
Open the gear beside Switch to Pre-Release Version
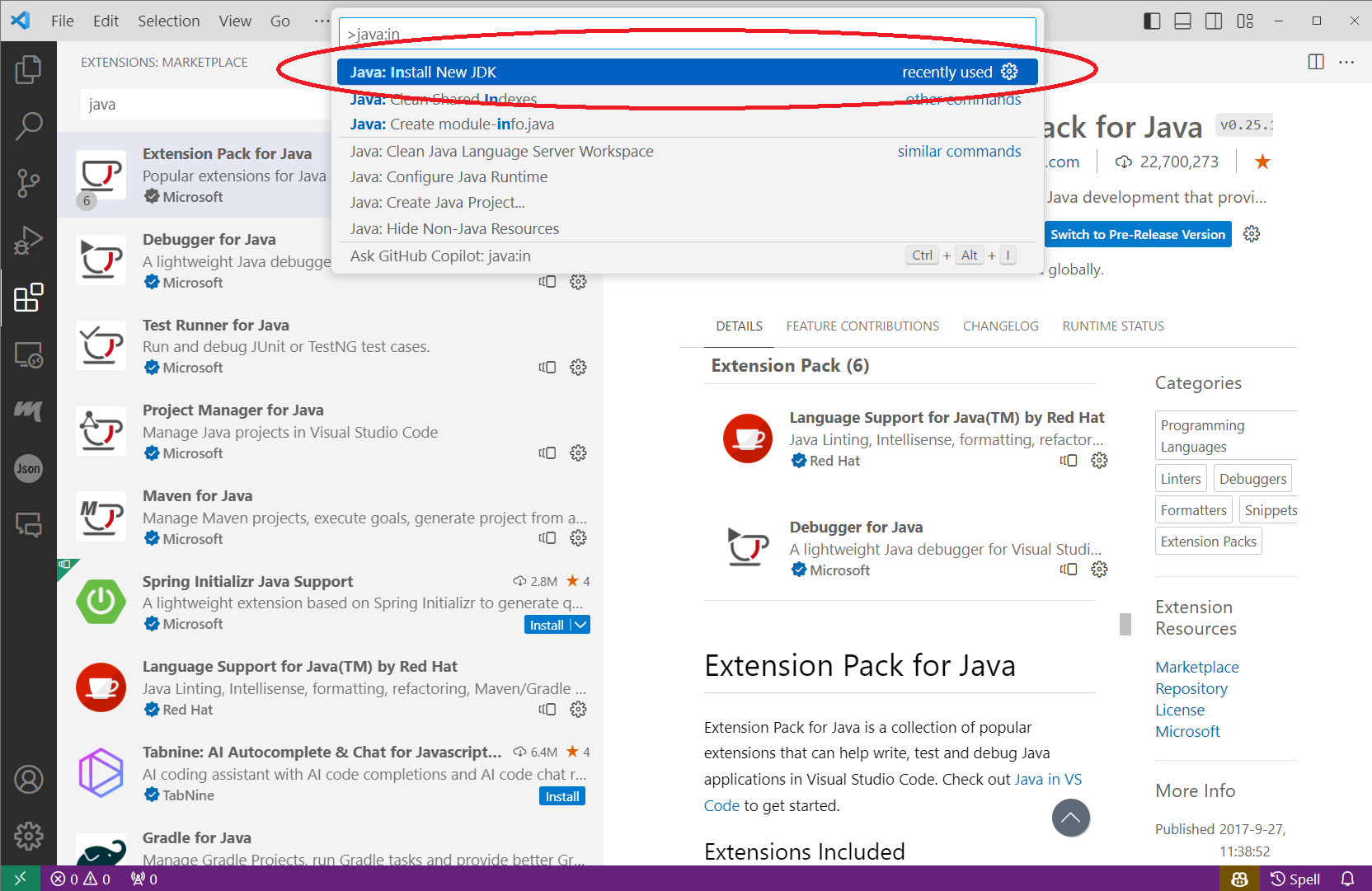click(x=1252, y=234)
